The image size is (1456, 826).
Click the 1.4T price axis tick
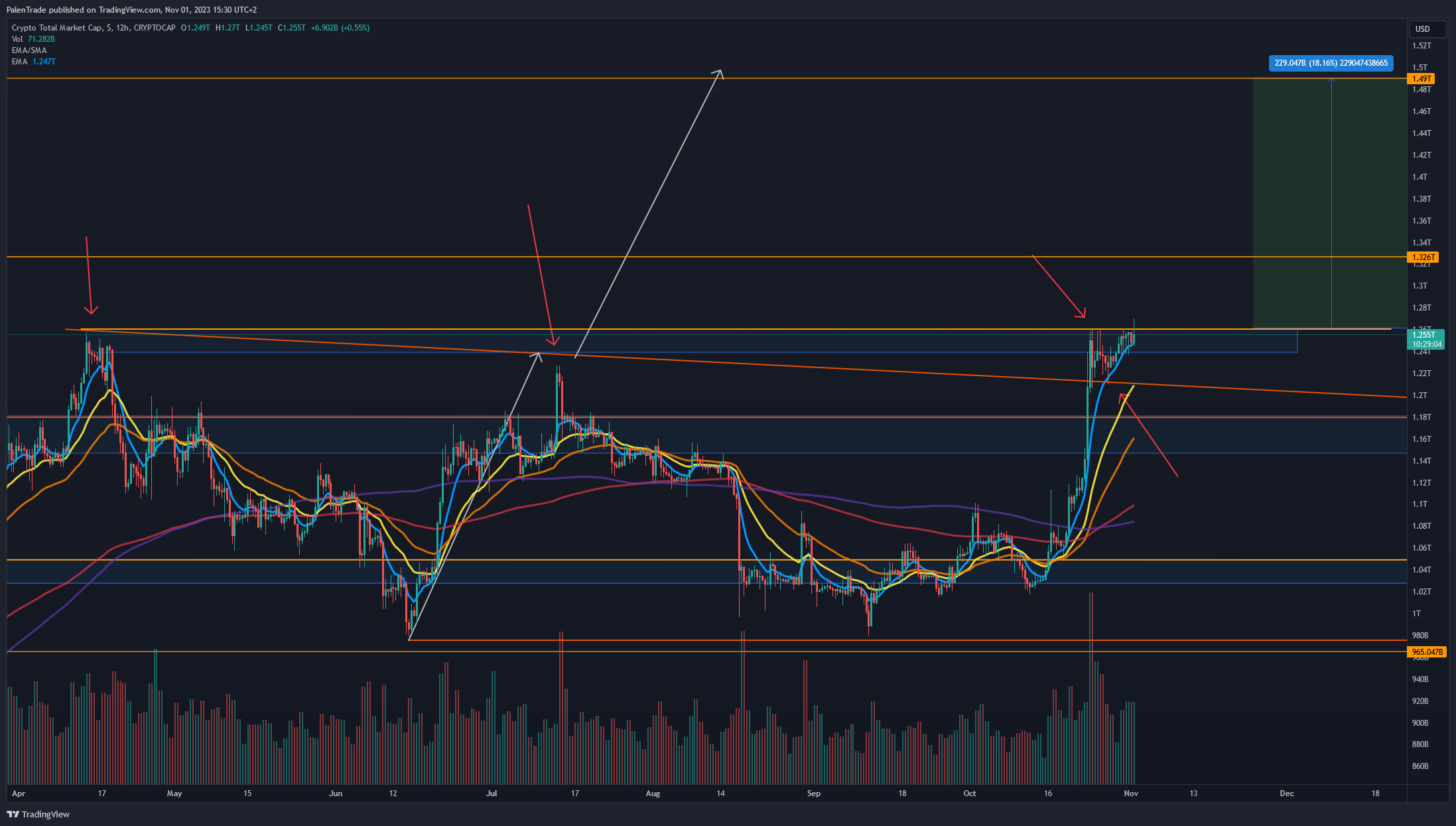1420,177
